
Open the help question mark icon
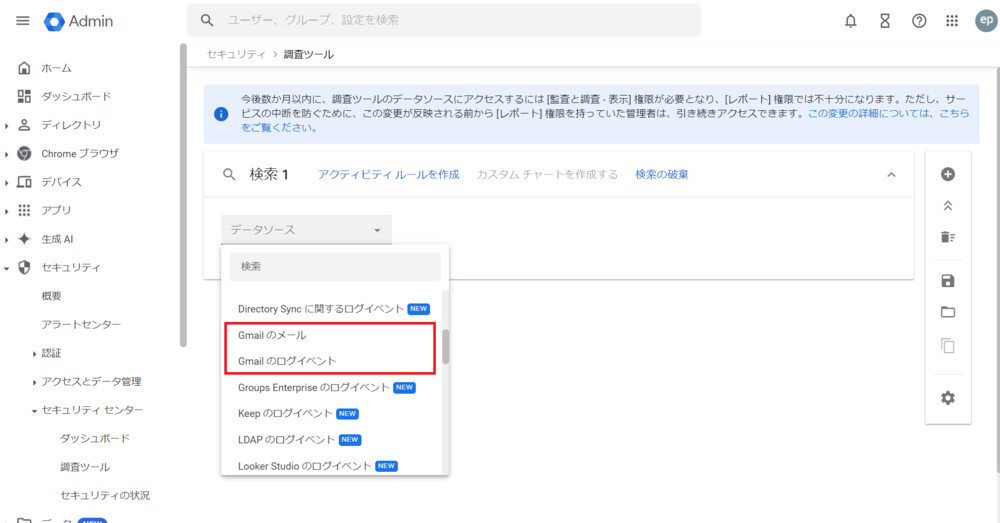[919, 21]
